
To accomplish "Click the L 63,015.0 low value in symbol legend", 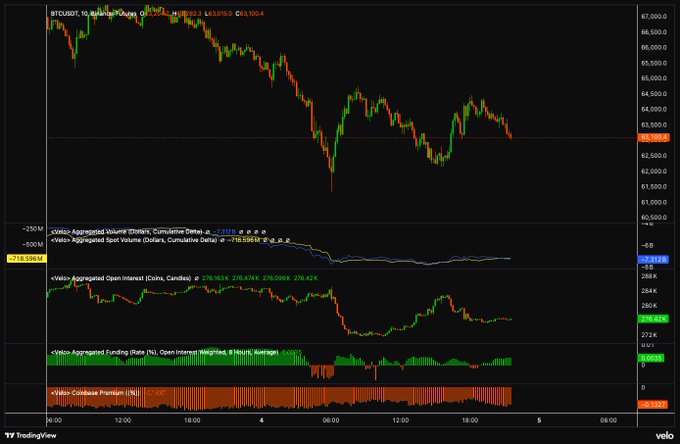I will 219,13.
